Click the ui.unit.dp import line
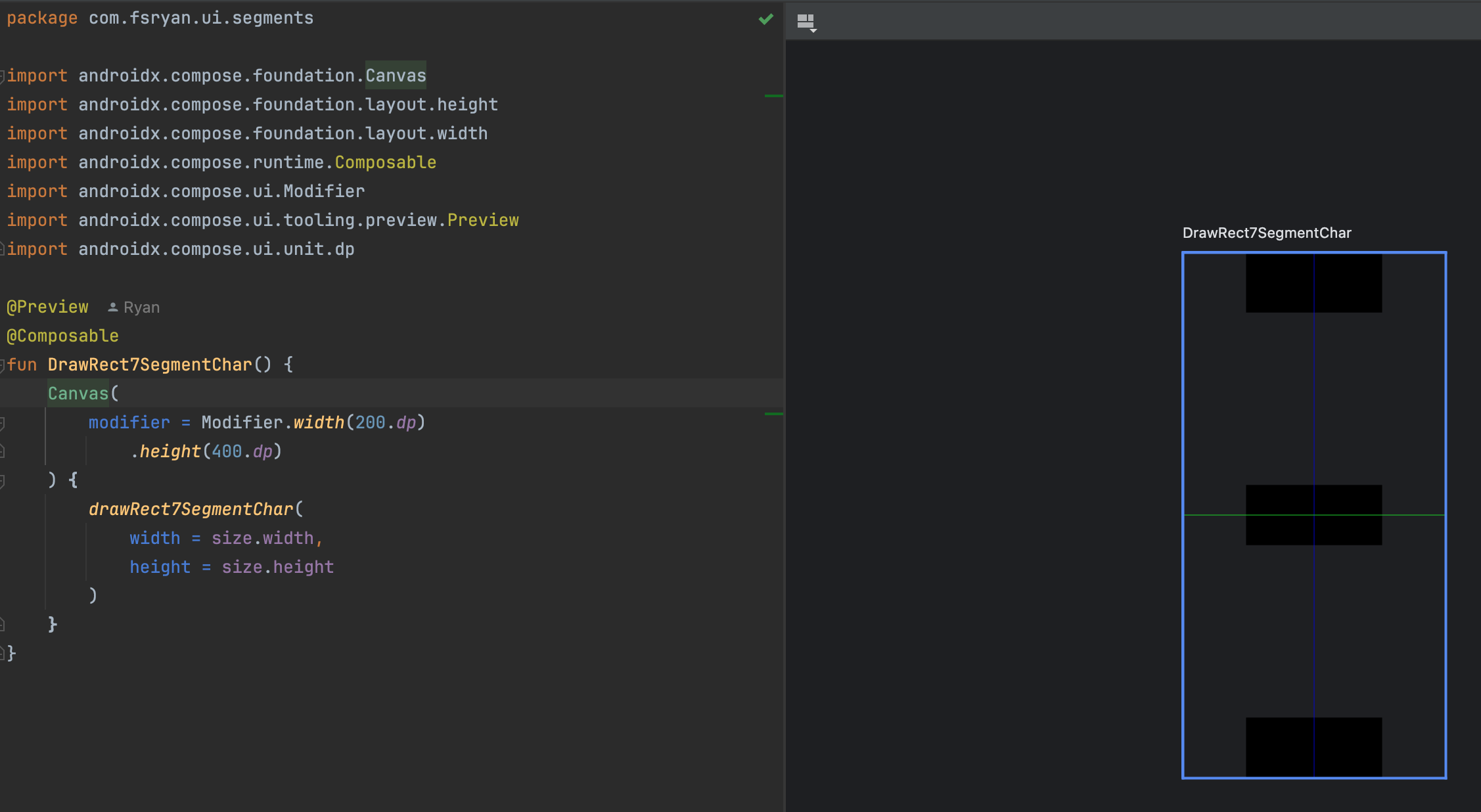Viewport: 1481px width, 812px height. pyautogui.click(x=181, y=249)
